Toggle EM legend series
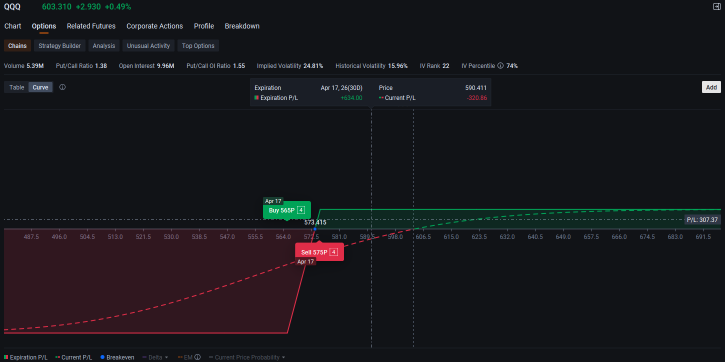 click(x=185, y=357)
